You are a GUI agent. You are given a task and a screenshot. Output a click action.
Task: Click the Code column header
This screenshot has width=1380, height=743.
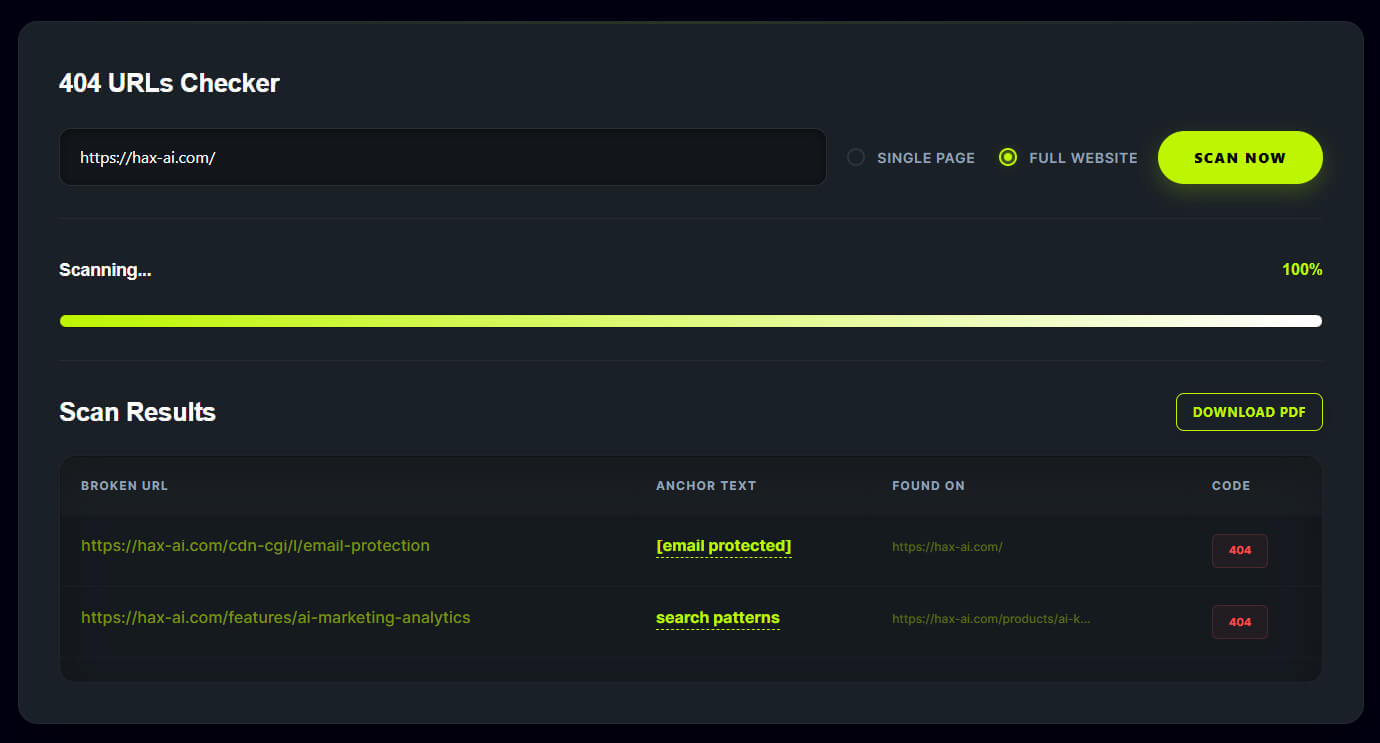click(1231, 486)
